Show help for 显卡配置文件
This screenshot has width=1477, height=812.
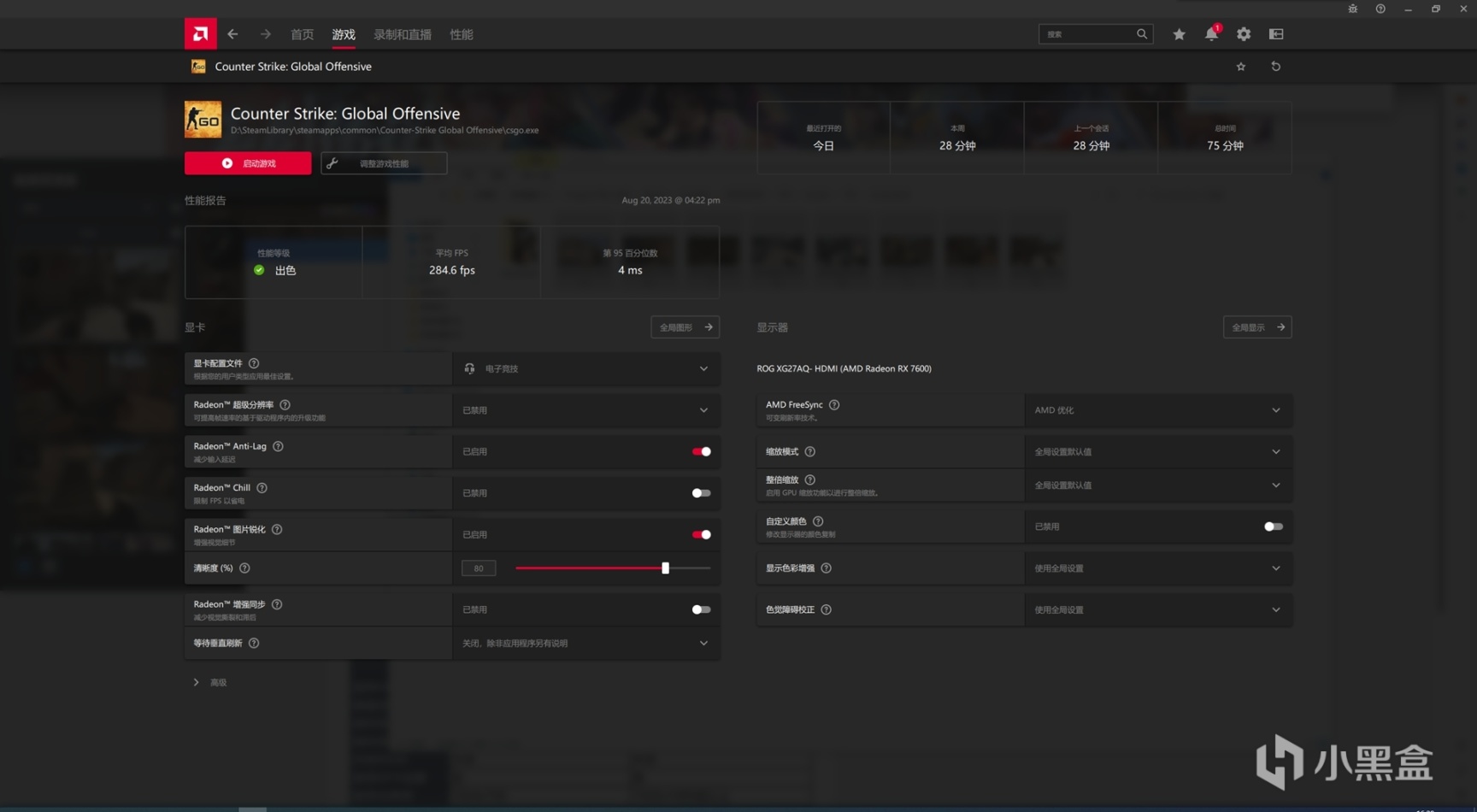click(x=254, y=363)
